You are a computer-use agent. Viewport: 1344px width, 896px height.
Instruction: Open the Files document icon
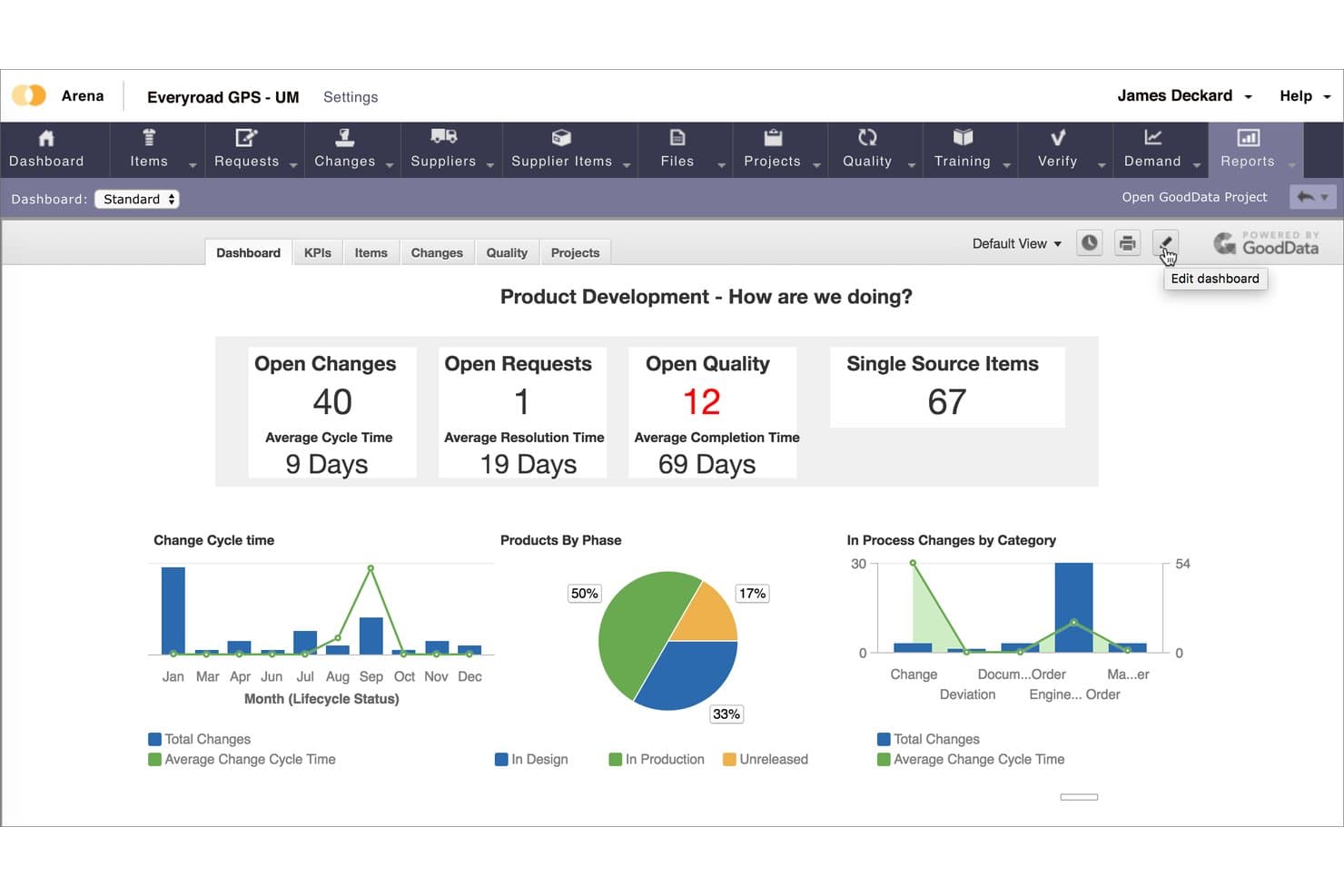pos(677,138)
